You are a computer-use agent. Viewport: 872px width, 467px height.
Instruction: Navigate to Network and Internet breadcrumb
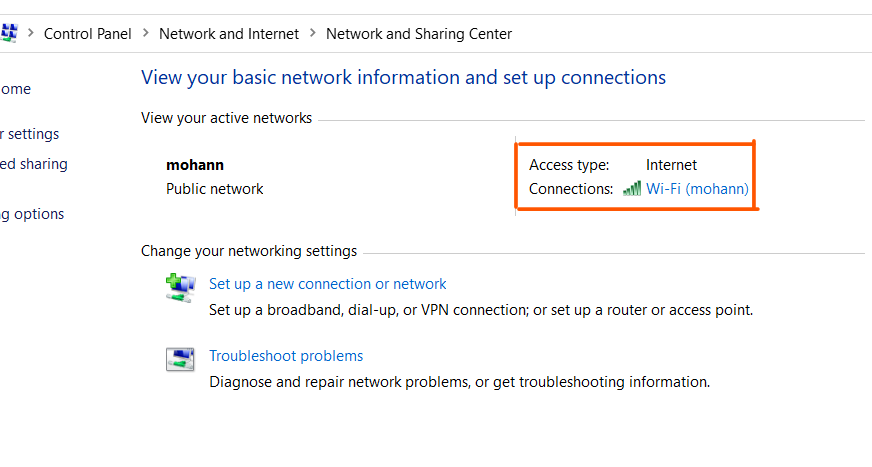[229, 34]
